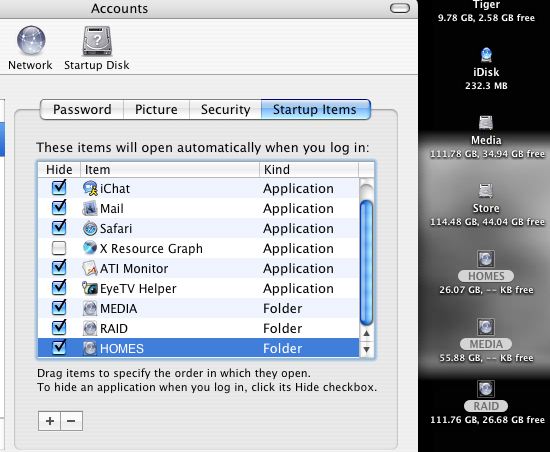Click the HOMES folder icon in list

point(90,348)
